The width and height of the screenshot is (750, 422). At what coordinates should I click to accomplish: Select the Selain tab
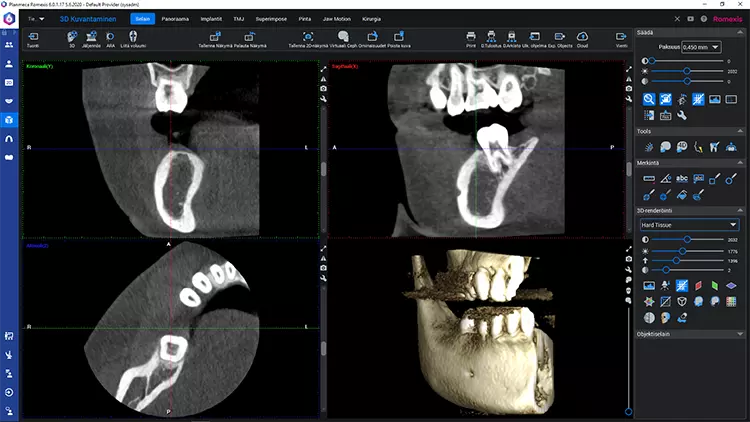coord(143,19)
